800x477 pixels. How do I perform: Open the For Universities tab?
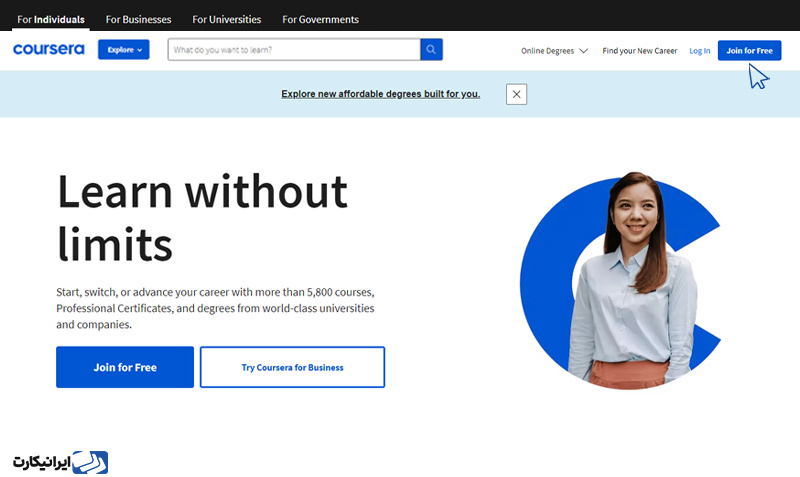click(x=227, y=19)
